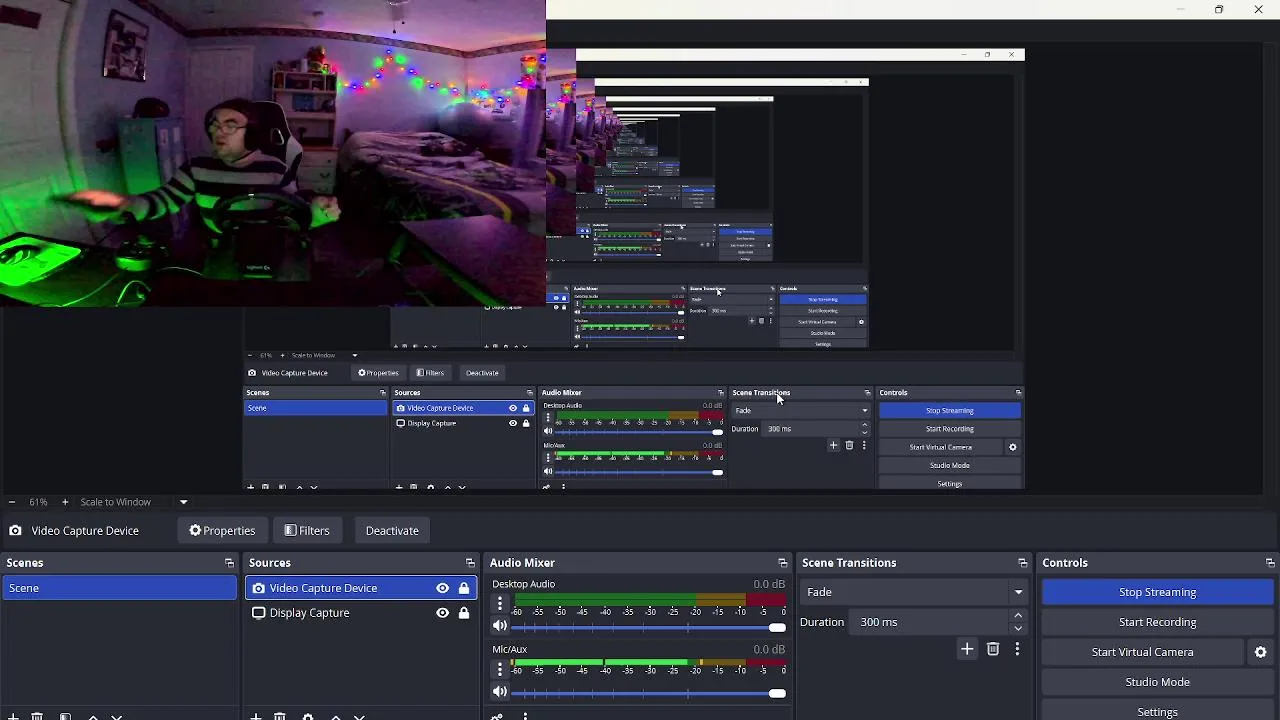Open Settings from Controls dock
The height and width of the screenshot is (720, 1280).
pyautogui.click(x=1157, y=711)
